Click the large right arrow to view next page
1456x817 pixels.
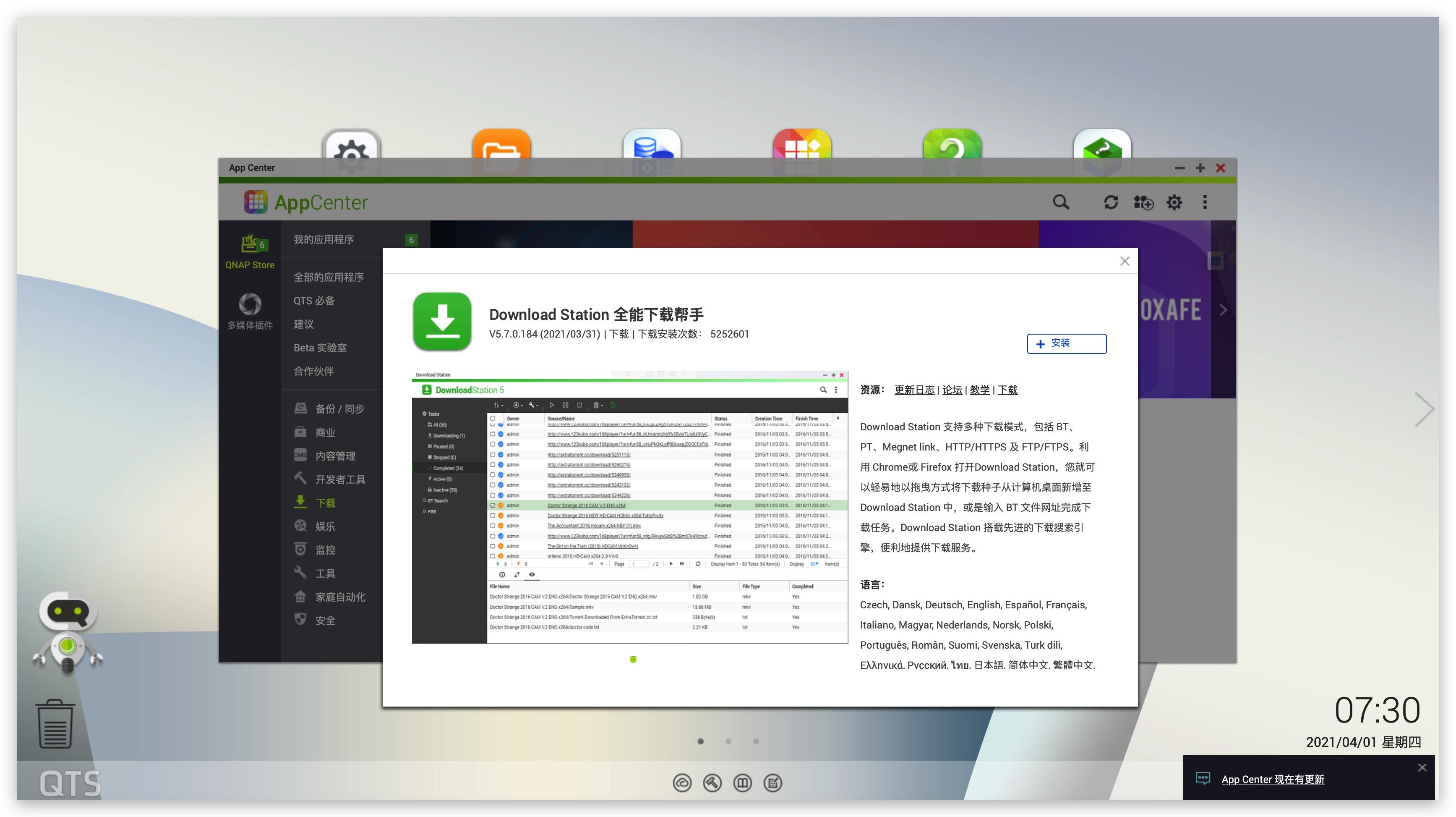click(x=1423, y=408)
